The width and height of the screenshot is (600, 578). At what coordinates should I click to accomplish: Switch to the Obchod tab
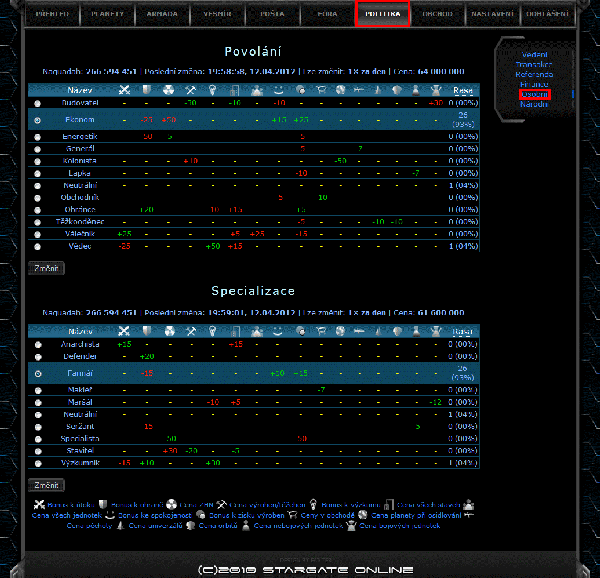[x=437, y=14]
